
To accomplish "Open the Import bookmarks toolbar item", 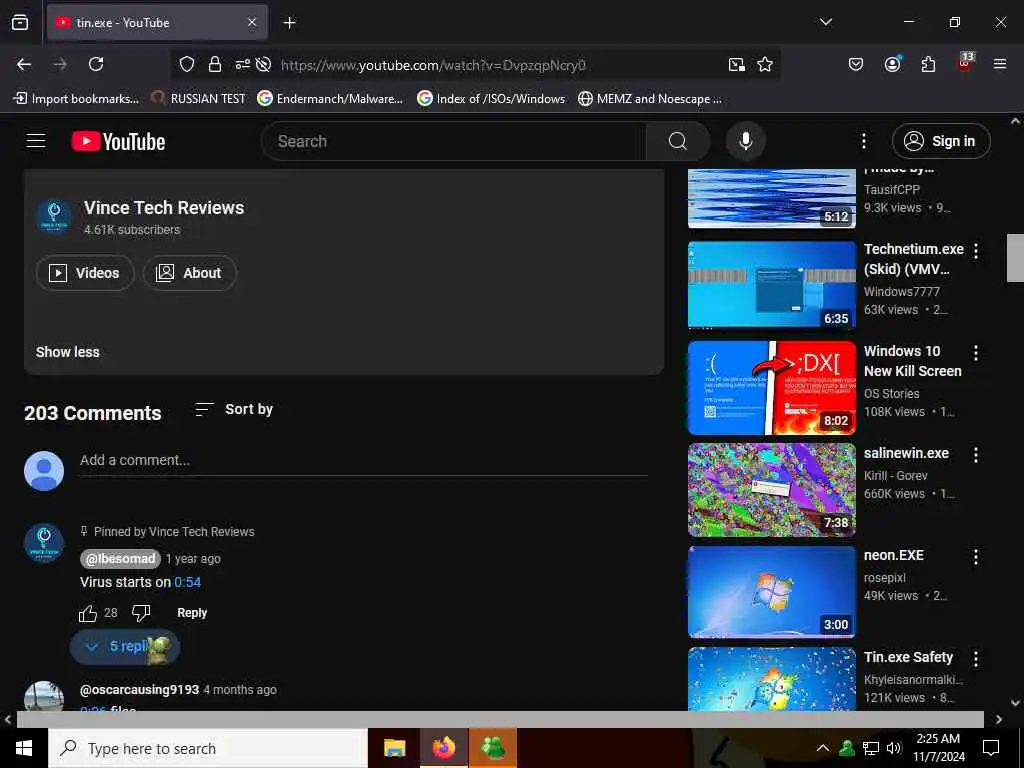I will 76,99.
